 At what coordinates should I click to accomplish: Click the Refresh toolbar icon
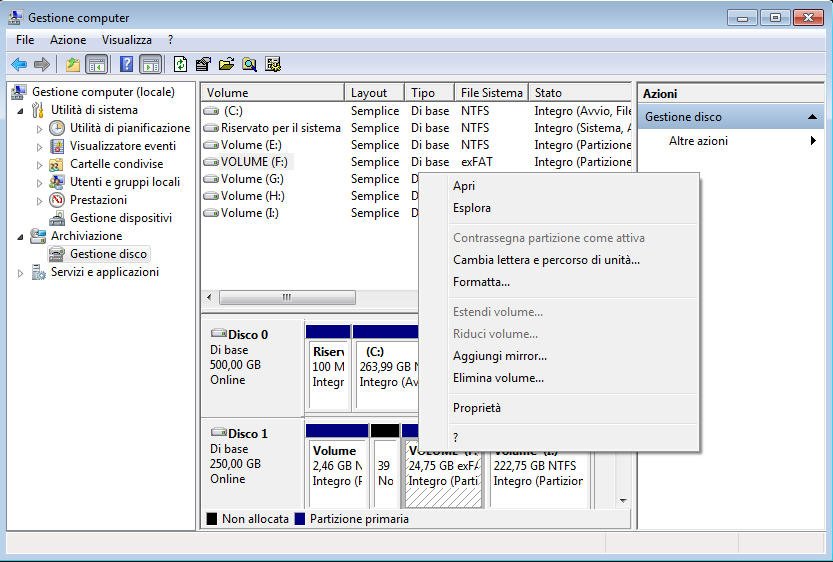tap(181, 64)
